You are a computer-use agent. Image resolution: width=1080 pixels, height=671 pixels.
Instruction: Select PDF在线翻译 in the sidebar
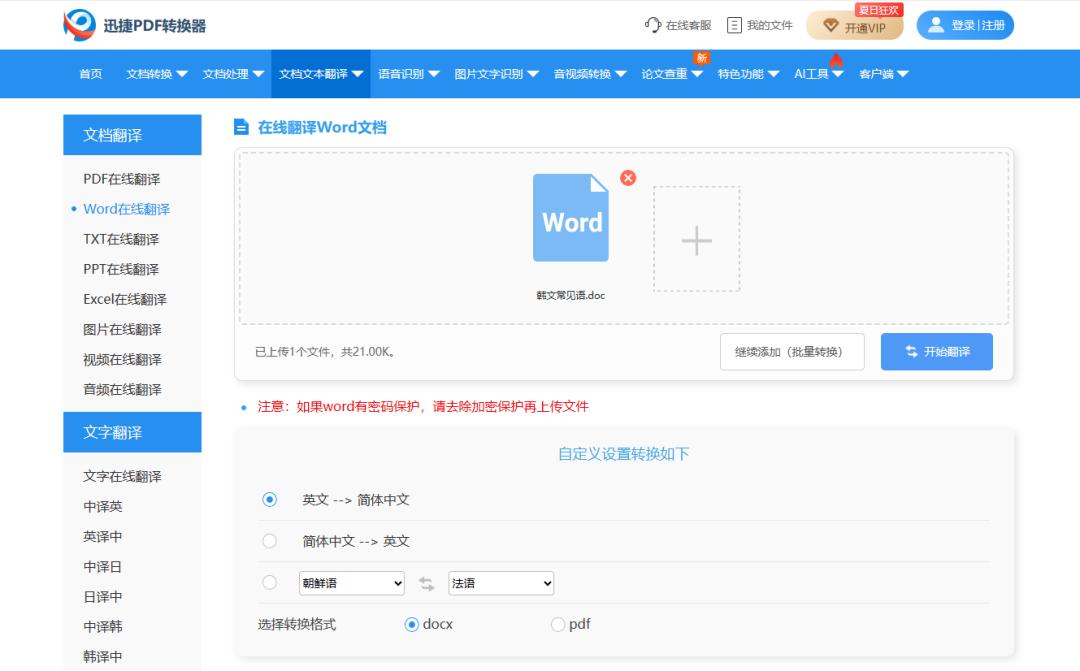pyautogui.click(x=125, y=179)
